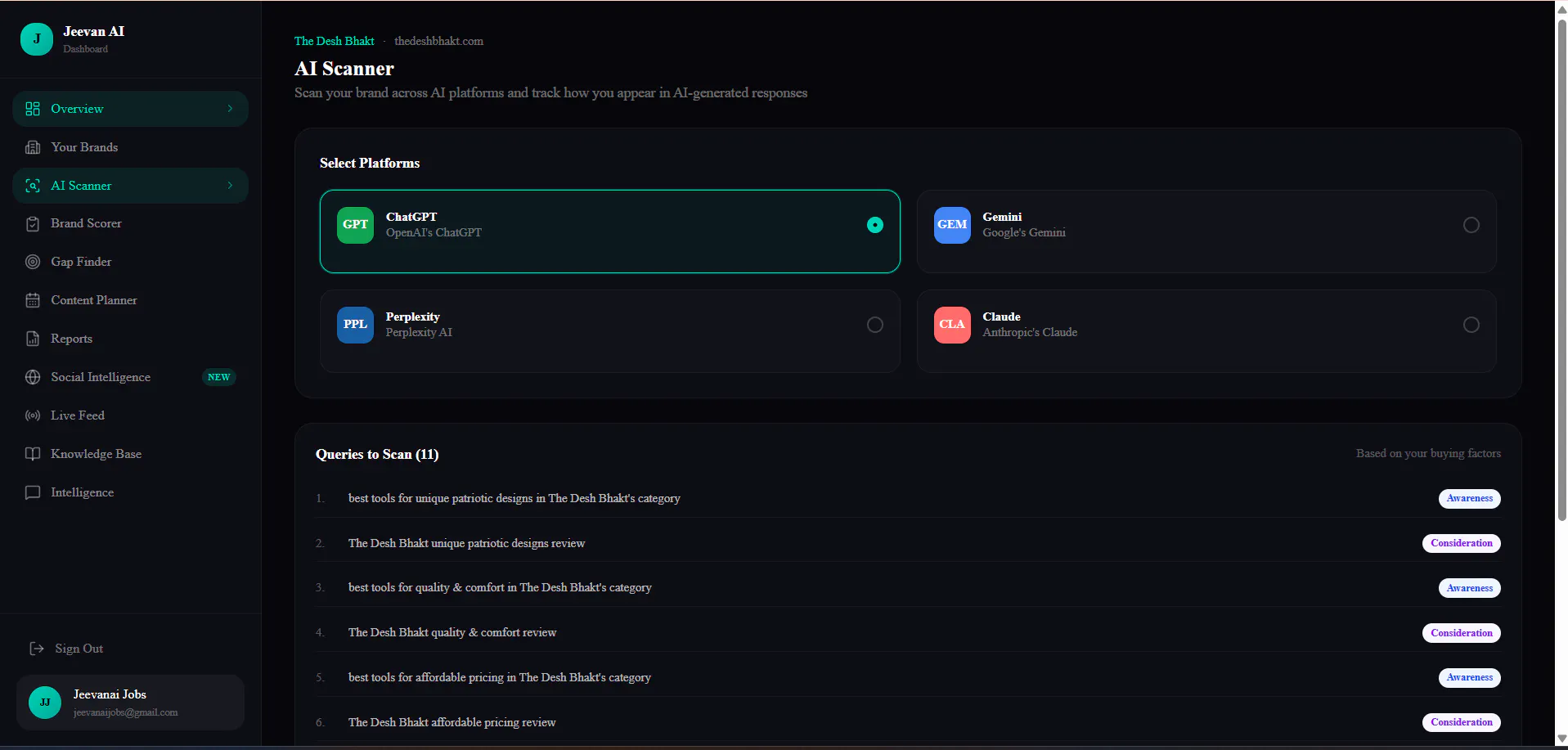The width and height of the screenshot is (1568, 750).
Task: Click the Live Feed broadcast icon
Action: tap(33, 415)
